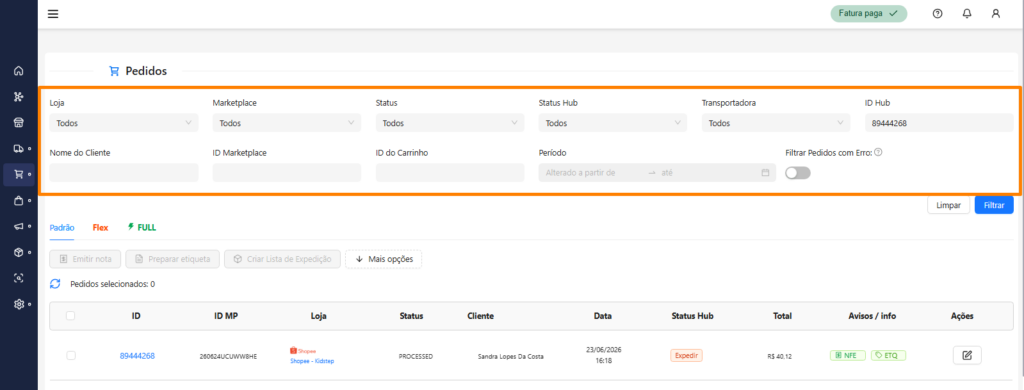Image resolution: width=1024 pixels, height=390 pixels.
Task: Click the Filtrar button
Action: click(994, 205)
